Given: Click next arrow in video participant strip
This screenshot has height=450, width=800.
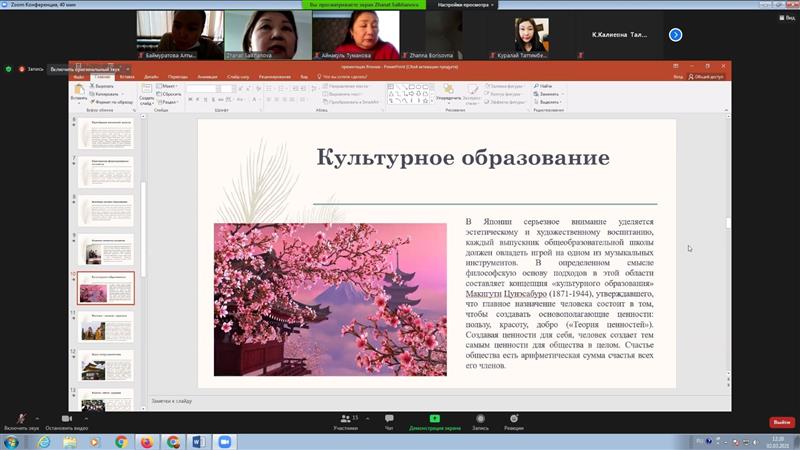Looking at the screenshot, I should tap(675, 34).
